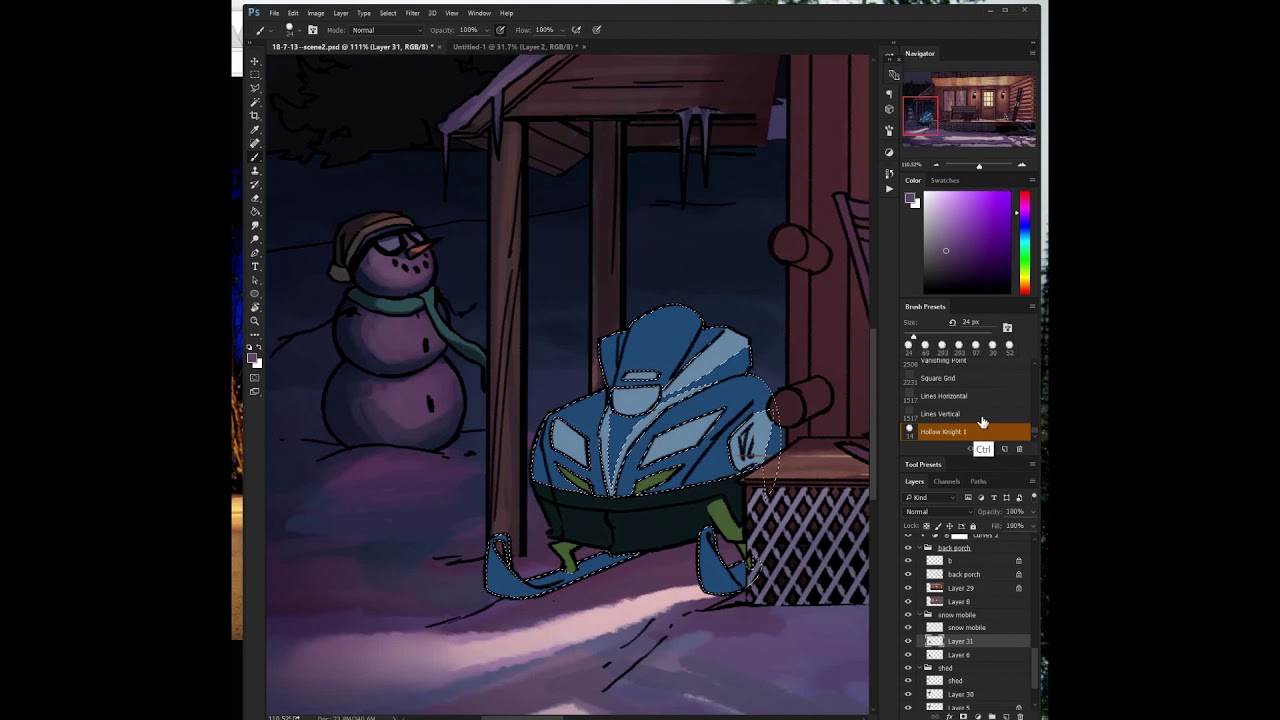Switch to the Channels tab
1280x720 pixels.
coord(947,481)
